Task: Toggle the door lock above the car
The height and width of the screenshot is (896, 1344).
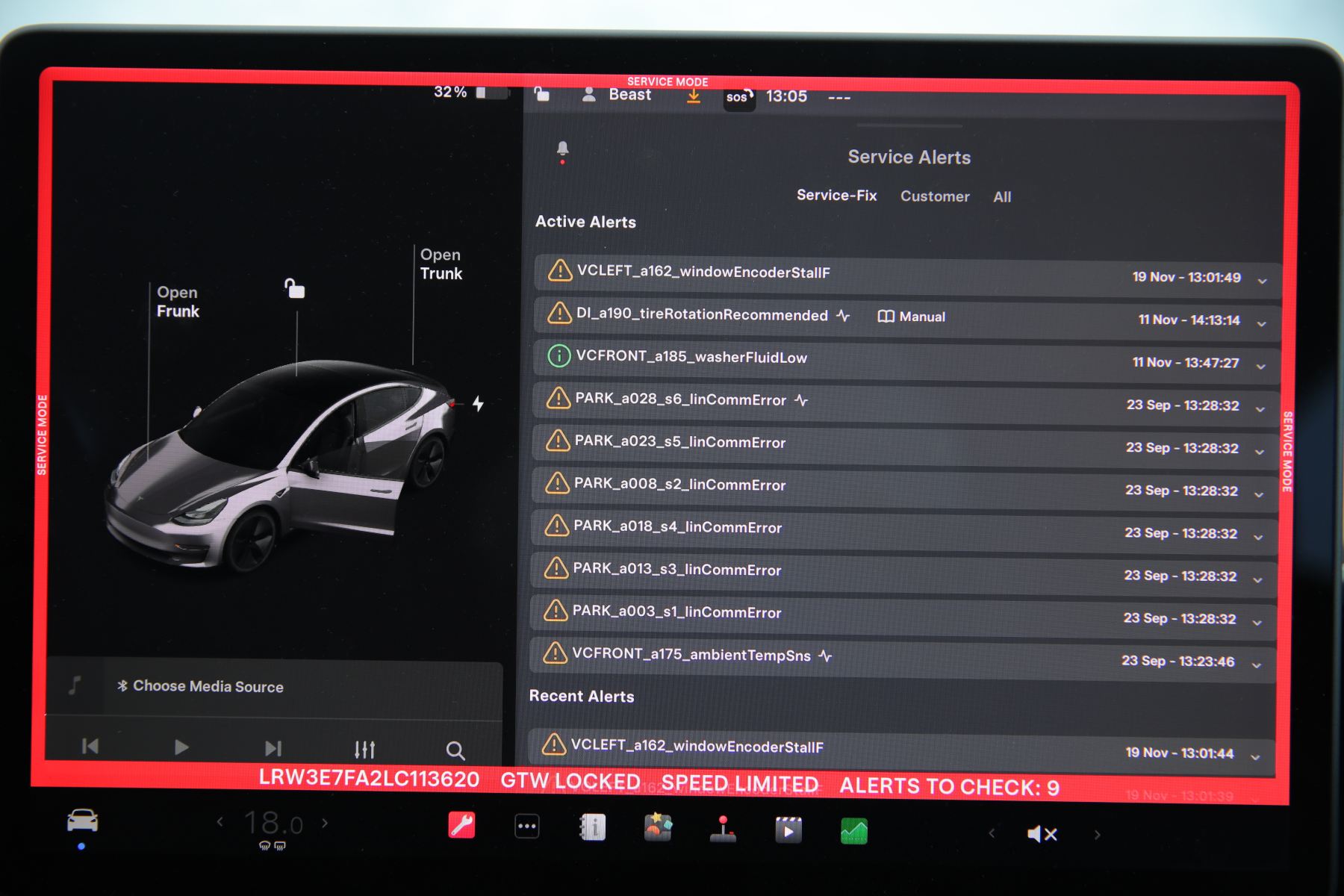Action: [x=295, y=288]
